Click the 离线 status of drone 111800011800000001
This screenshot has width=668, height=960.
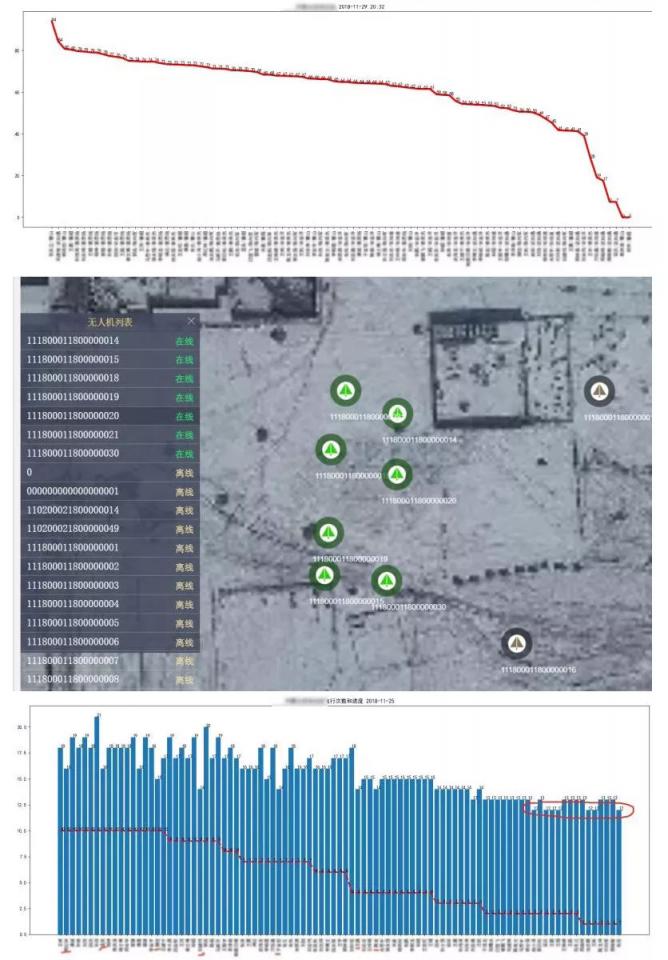click(x=184, y=548)
